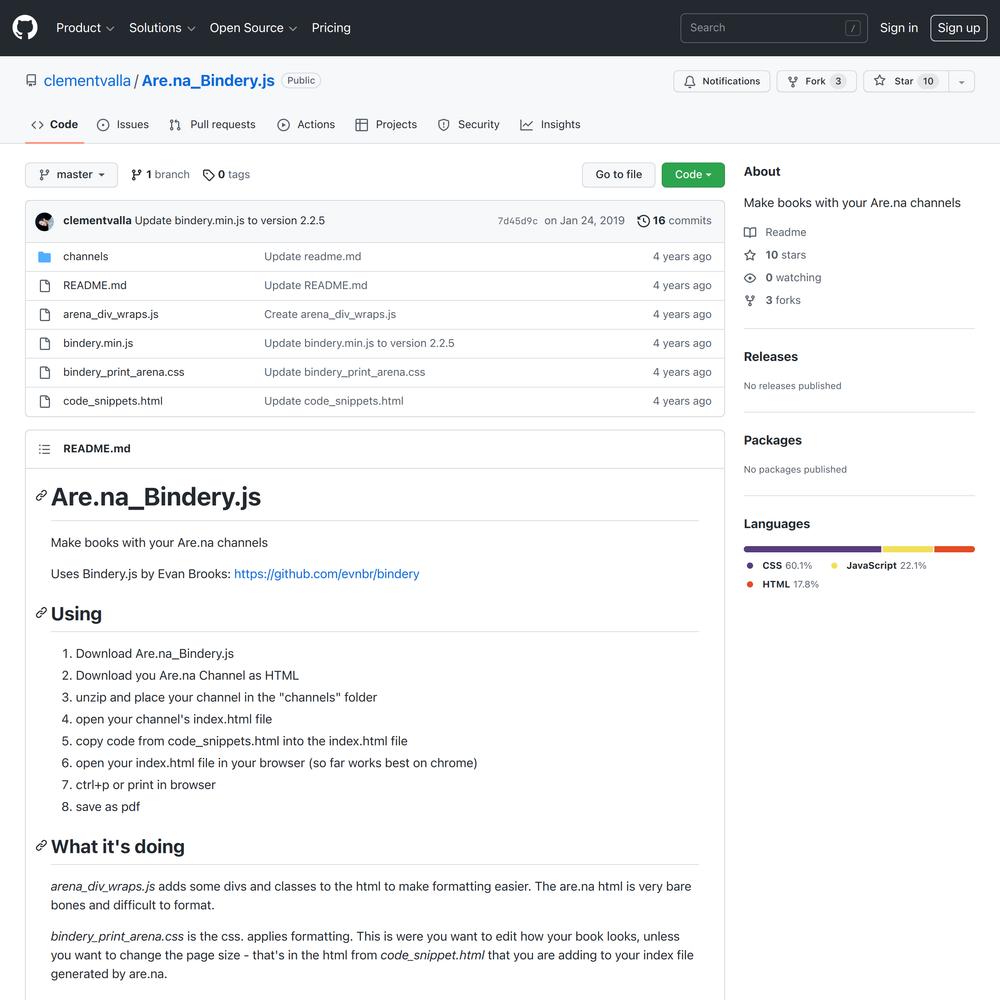The width and height of the screenshot is (1000, 1000).
Task: Switch to the Insights tab
Action: point(550,125)
